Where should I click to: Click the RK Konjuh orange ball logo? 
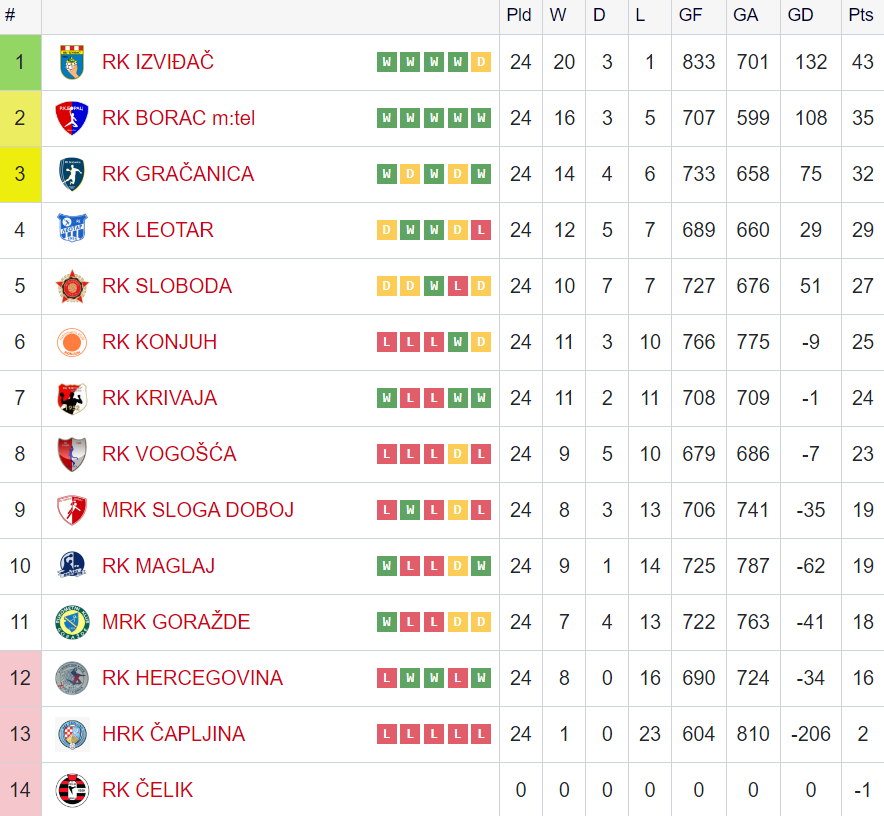pyautogui.click(x=72, y=342)
